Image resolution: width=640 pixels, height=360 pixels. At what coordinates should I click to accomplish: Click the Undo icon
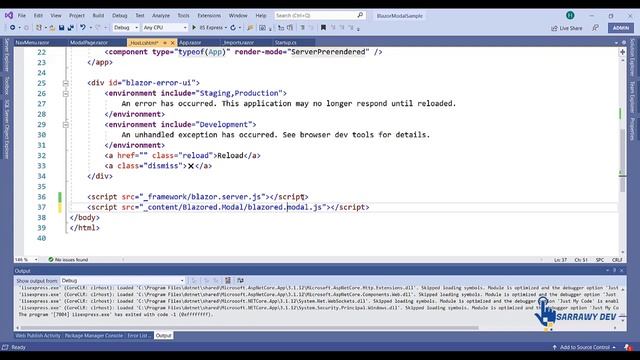pyautogui.click(x=83, y=28)
